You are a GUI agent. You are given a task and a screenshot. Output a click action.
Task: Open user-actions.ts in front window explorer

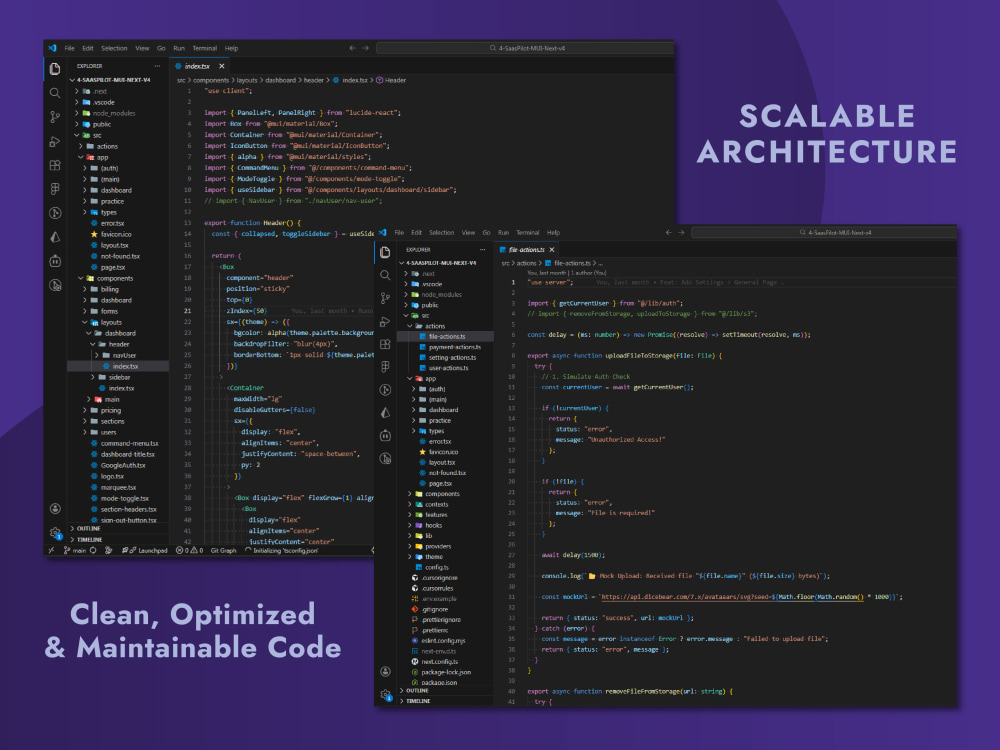pyautogui.click(x=446, y=368)
